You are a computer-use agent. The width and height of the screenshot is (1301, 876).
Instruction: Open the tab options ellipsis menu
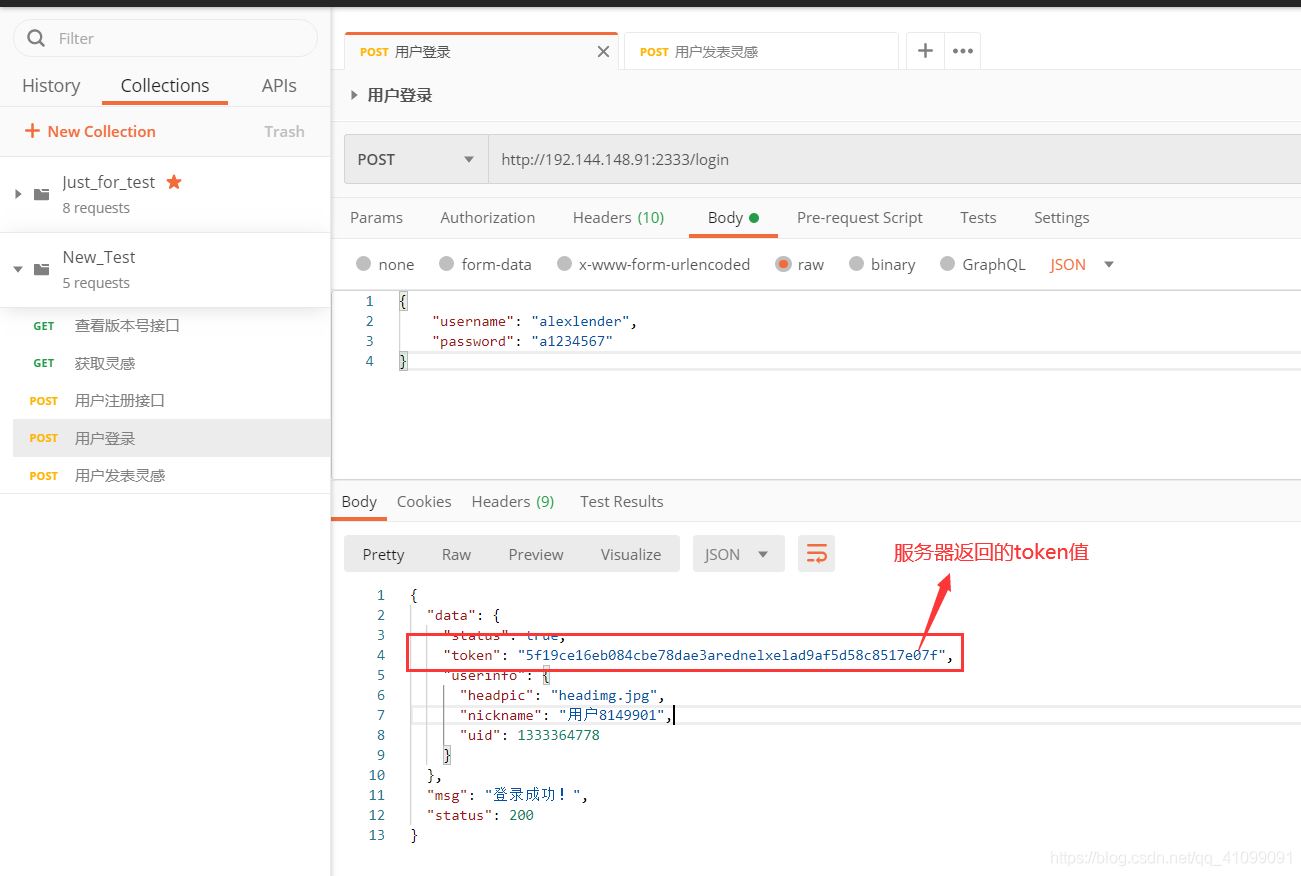962,51
